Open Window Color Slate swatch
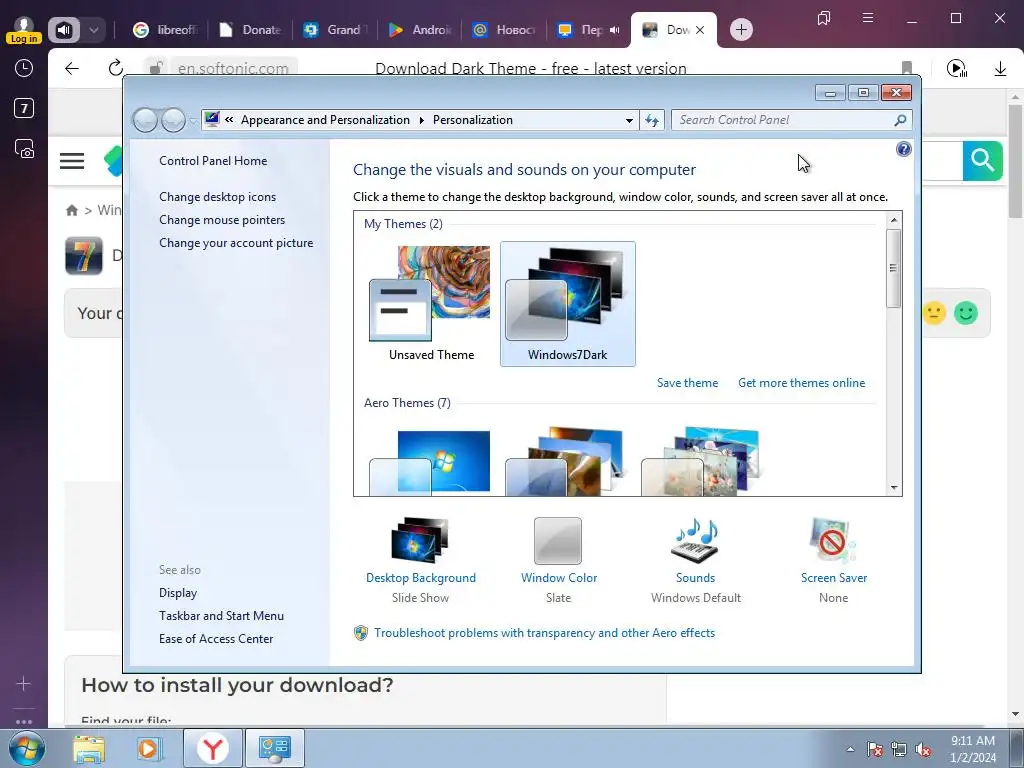The height and width of the screenshot is (768, 1024). [558, 541]
